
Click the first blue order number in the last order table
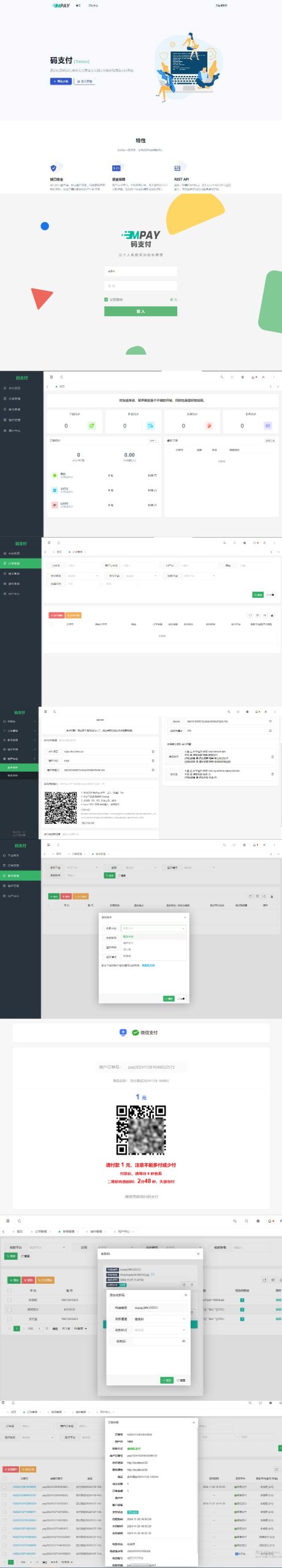pos(25,1487)
